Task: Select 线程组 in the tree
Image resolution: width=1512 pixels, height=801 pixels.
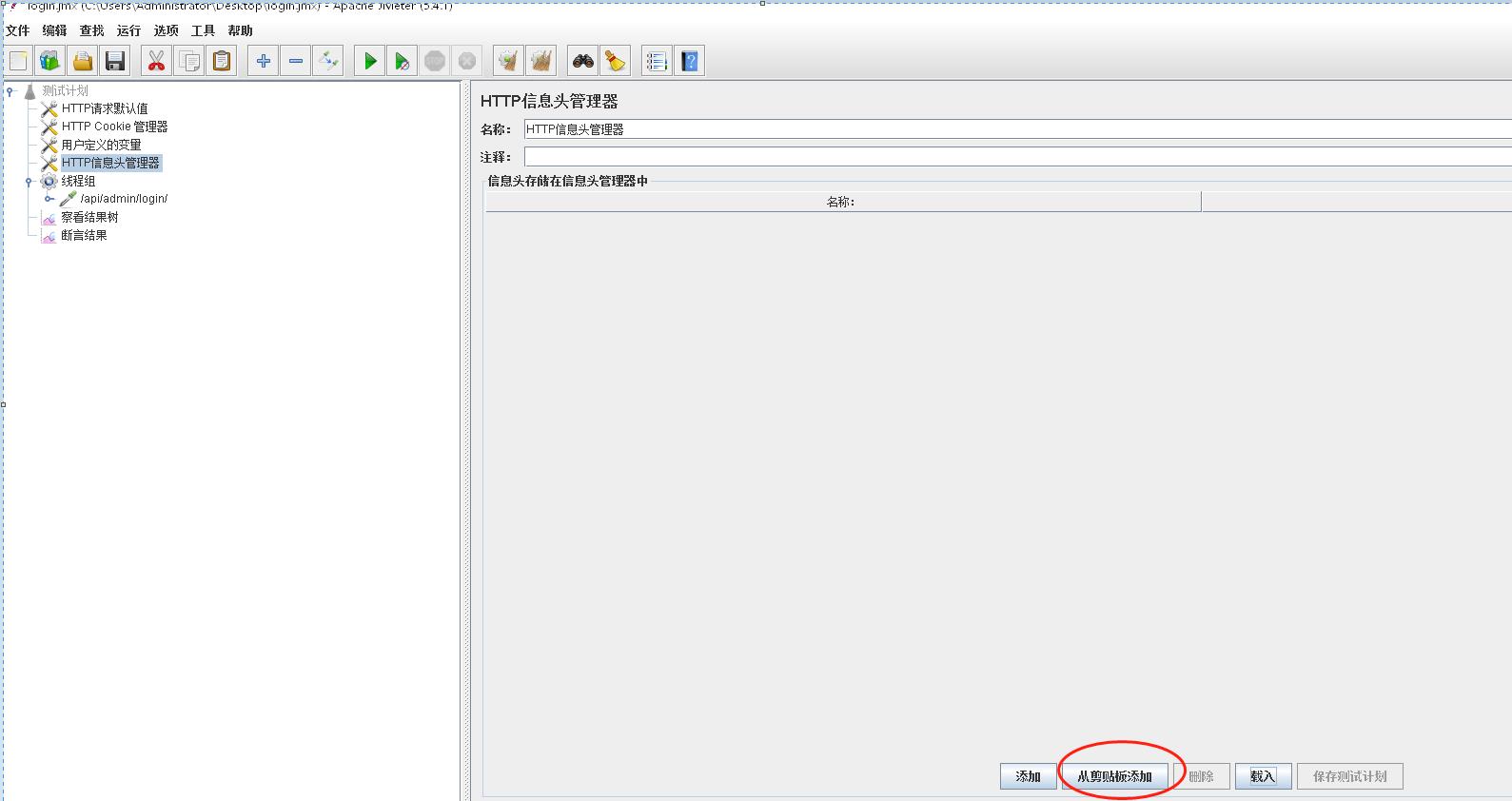Action: pyautogui.click(x=78, y=181)
